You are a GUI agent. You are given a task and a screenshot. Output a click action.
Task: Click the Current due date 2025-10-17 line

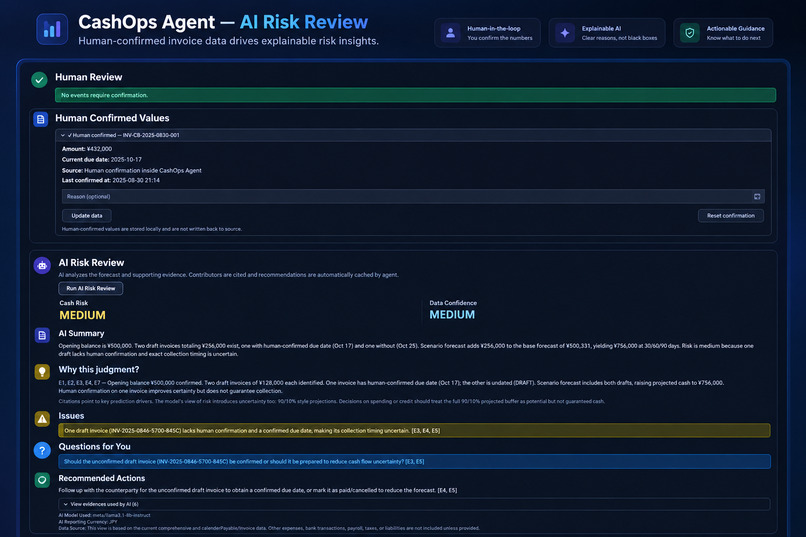click(102, 160)
